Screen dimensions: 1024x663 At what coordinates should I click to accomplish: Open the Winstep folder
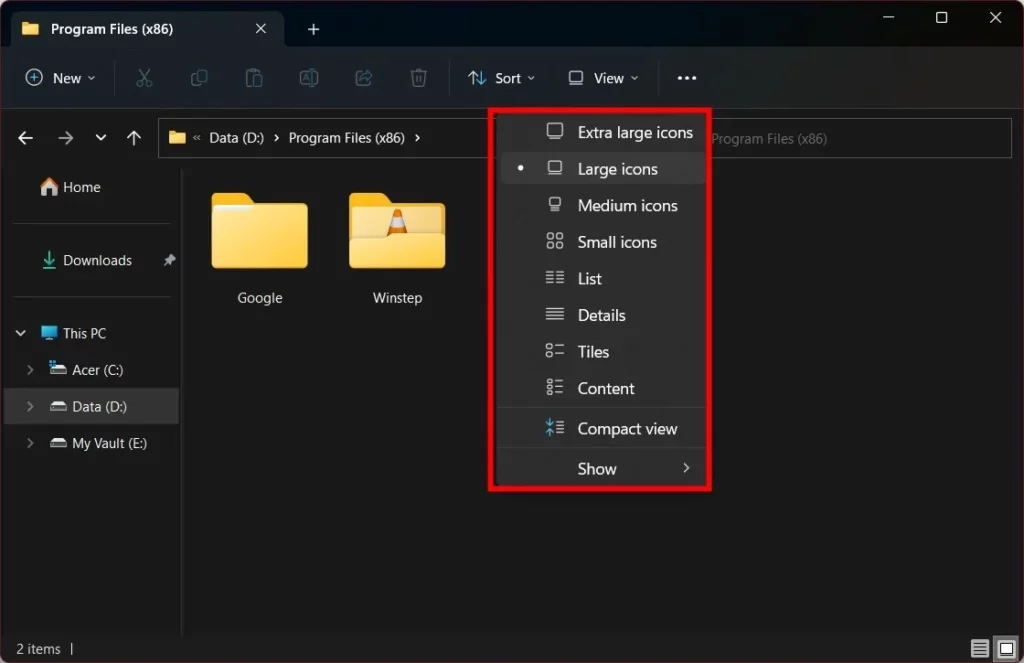click(x=397, y=248)
